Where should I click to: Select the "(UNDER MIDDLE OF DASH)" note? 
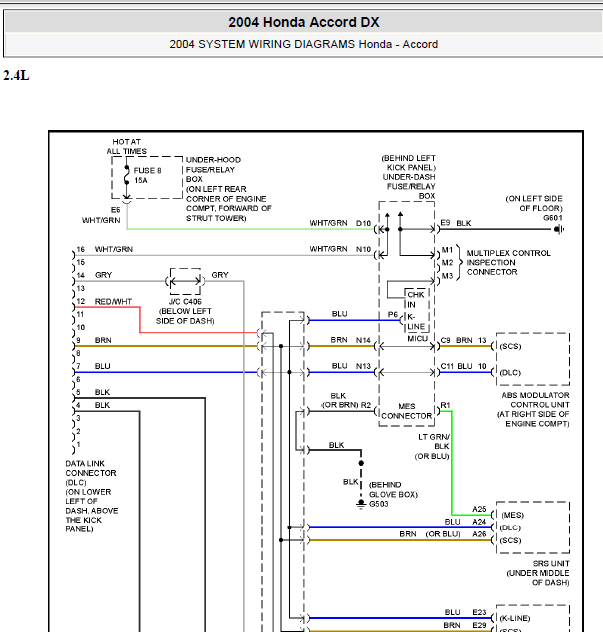coord(538,578)
